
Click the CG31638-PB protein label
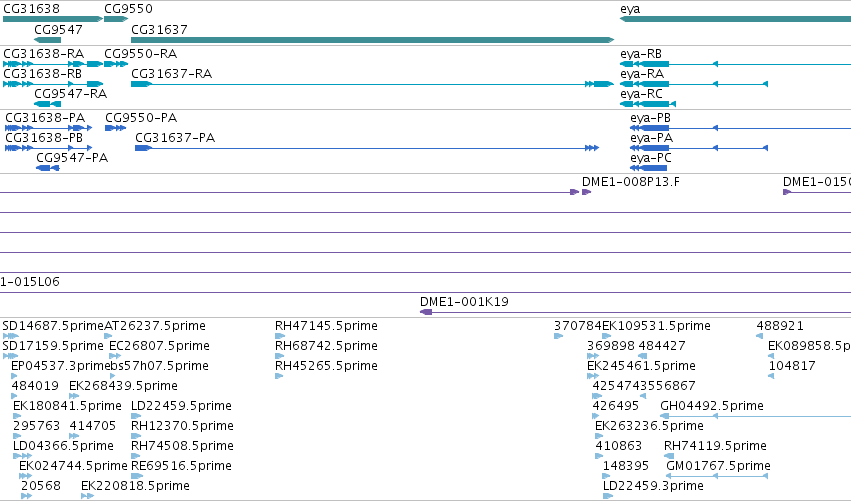44,137
